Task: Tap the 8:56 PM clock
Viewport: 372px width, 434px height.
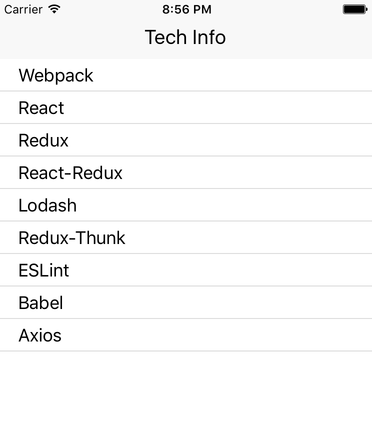Action: tap(187, 9)
